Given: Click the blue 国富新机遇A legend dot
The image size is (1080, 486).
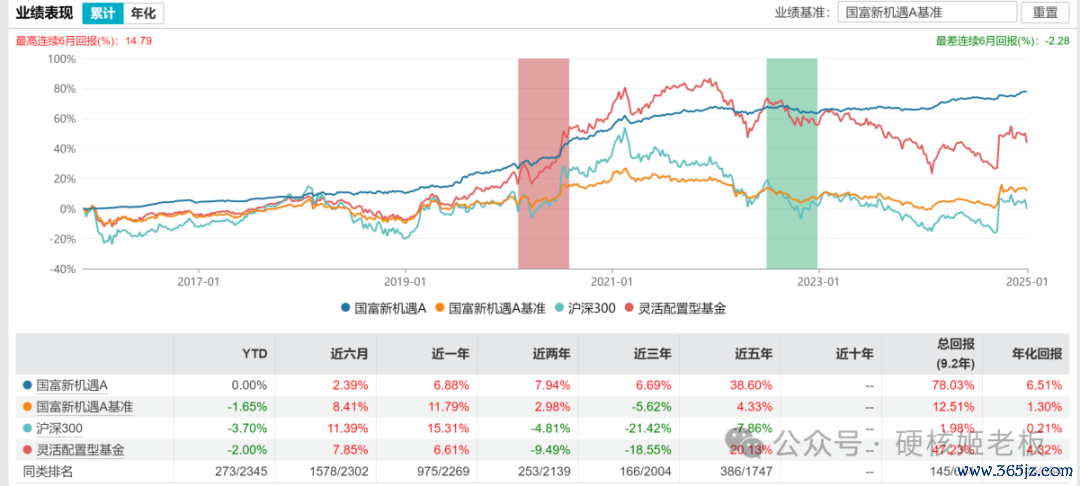Looking at the screenshot, I should pos(345,309).
